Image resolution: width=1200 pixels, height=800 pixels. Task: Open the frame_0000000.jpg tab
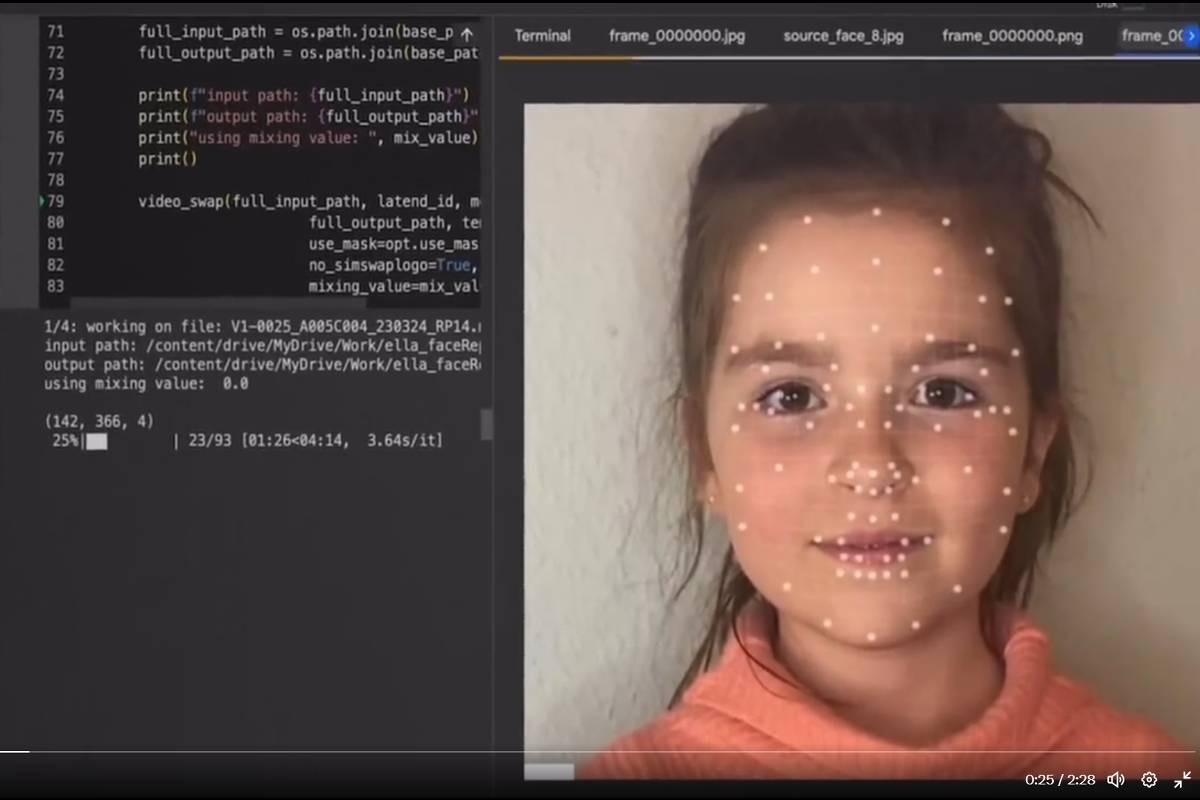(x=677, y=36)
